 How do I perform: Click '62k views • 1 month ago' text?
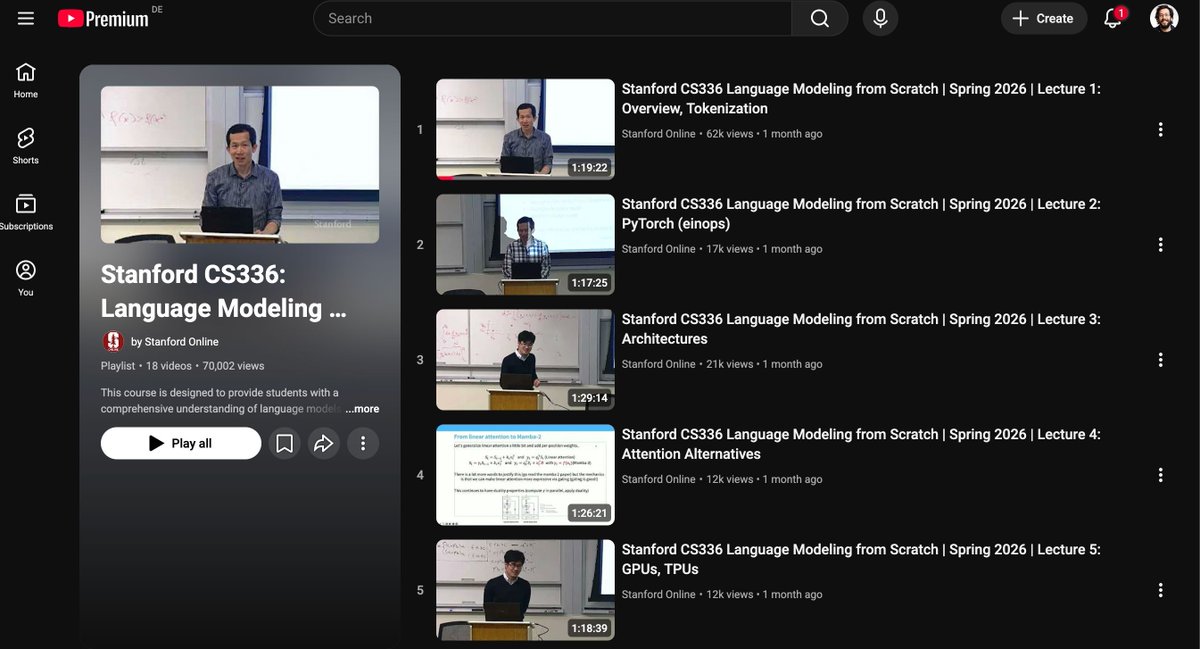765,134
